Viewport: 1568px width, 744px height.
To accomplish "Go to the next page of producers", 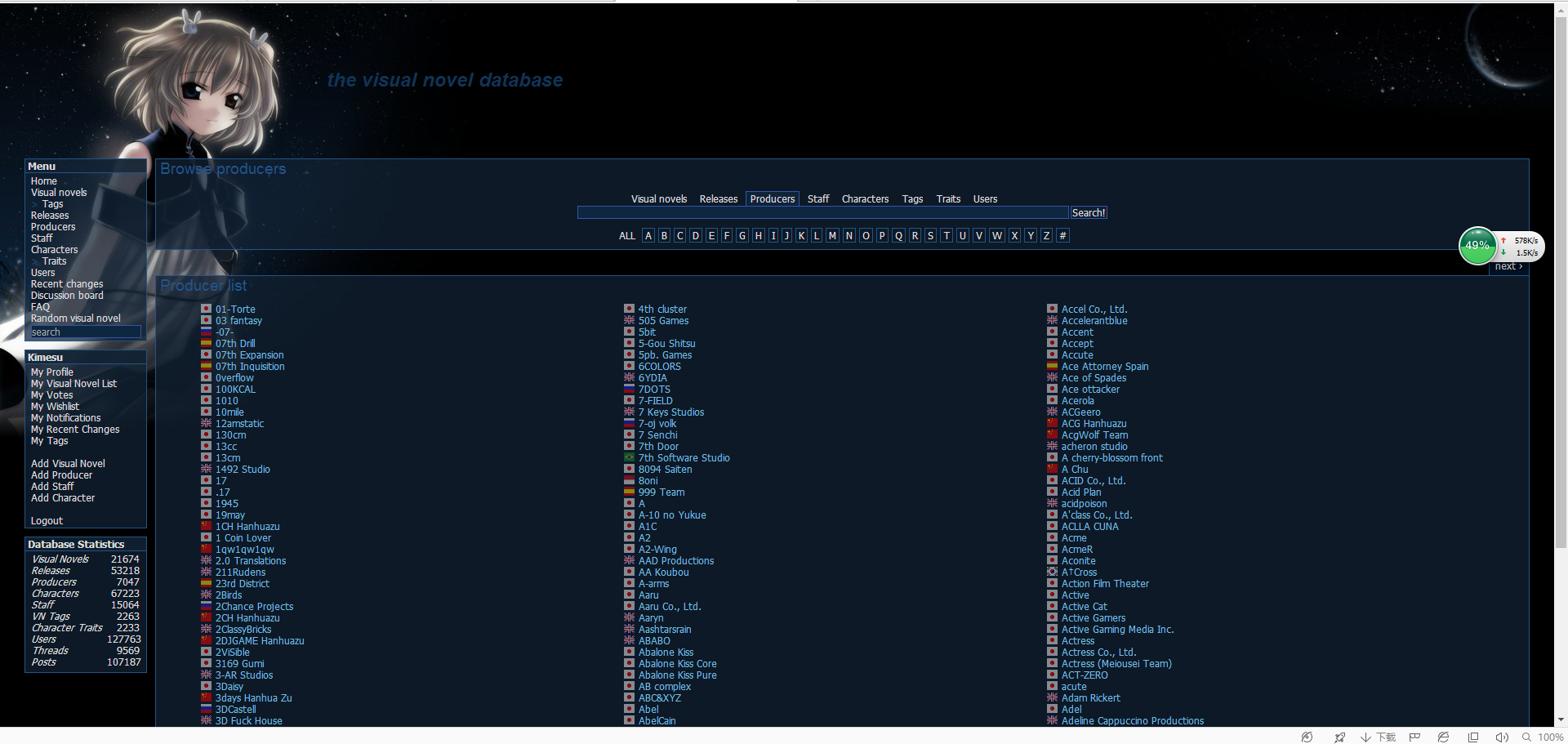I will pos(1508,266).
